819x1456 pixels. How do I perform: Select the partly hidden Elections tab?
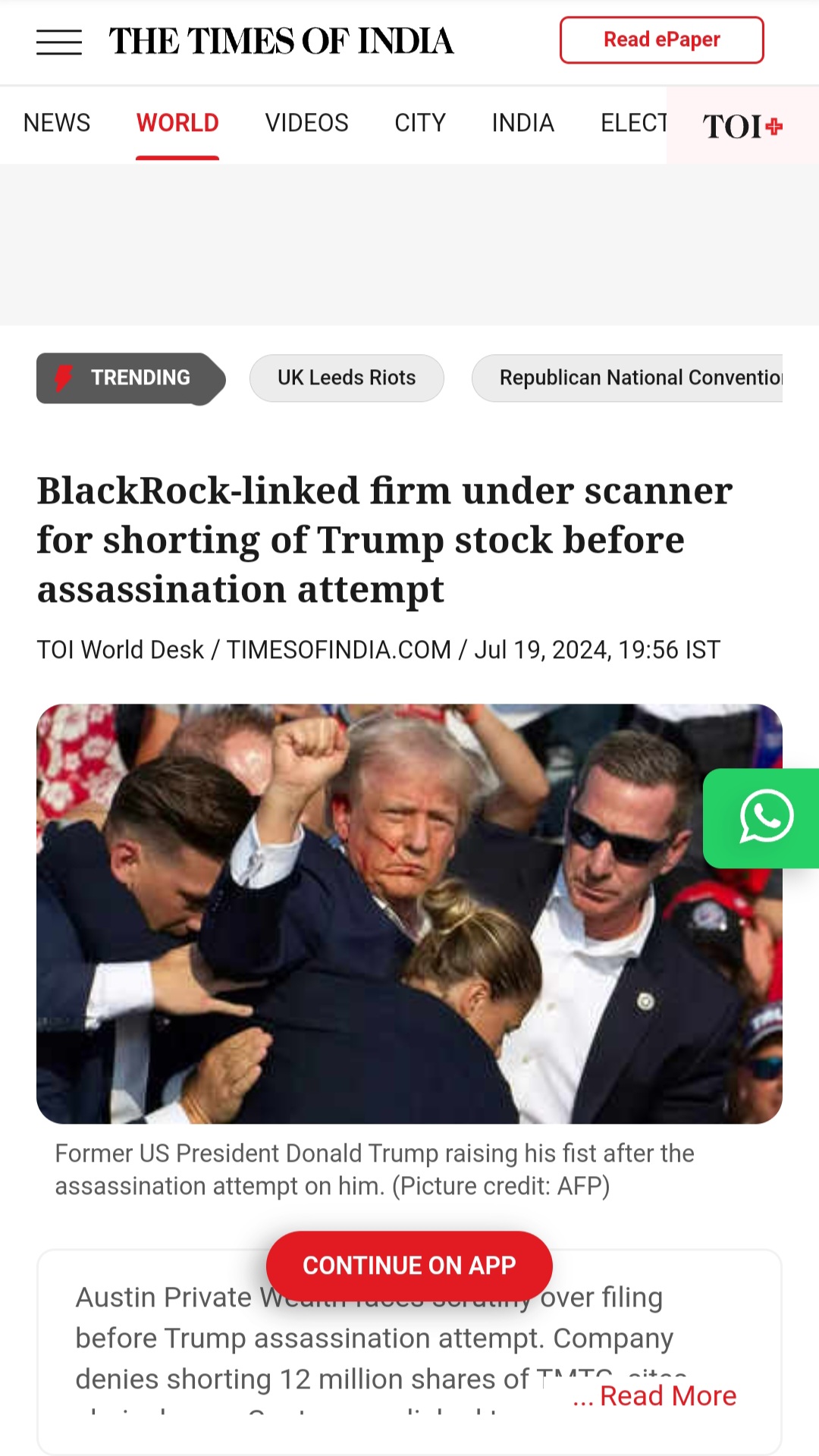pos(634,123)
